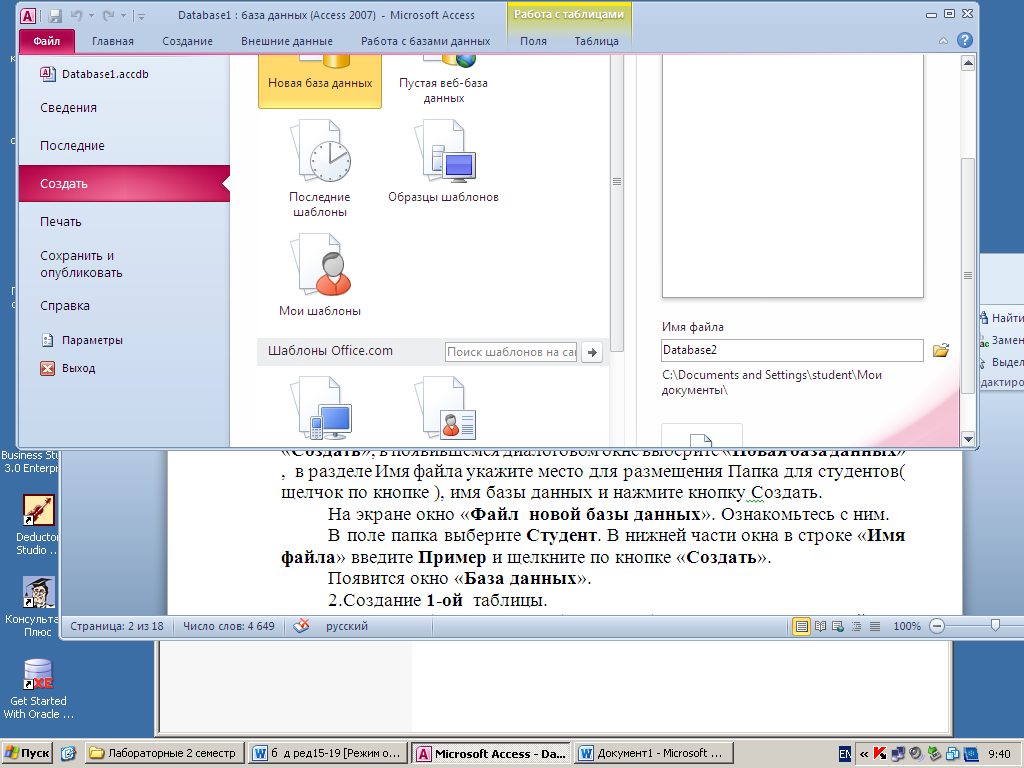Viewport: 1024px width, 768px height.
Task: Open recent file Database1.accdb
Action: pyautogui.click(x=95, y=74)
